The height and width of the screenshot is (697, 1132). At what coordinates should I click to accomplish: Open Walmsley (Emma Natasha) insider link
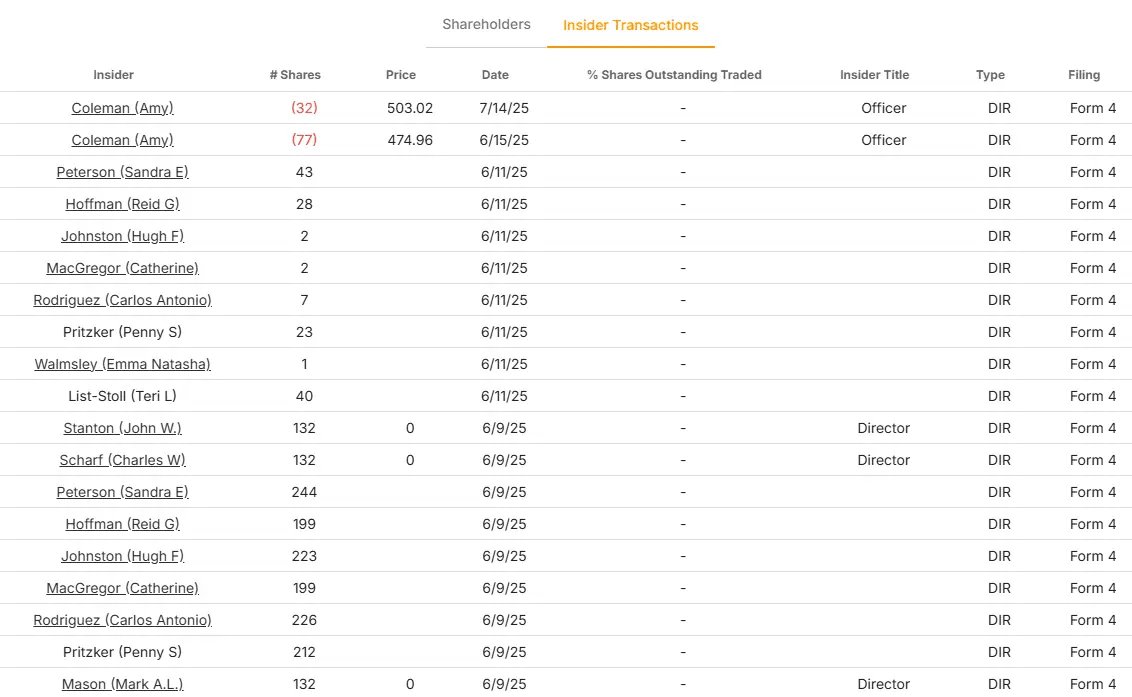click(122, 364)
